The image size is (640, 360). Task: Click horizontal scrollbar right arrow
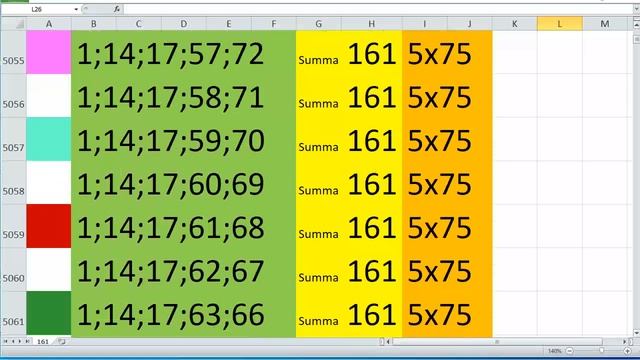point(624,342)
